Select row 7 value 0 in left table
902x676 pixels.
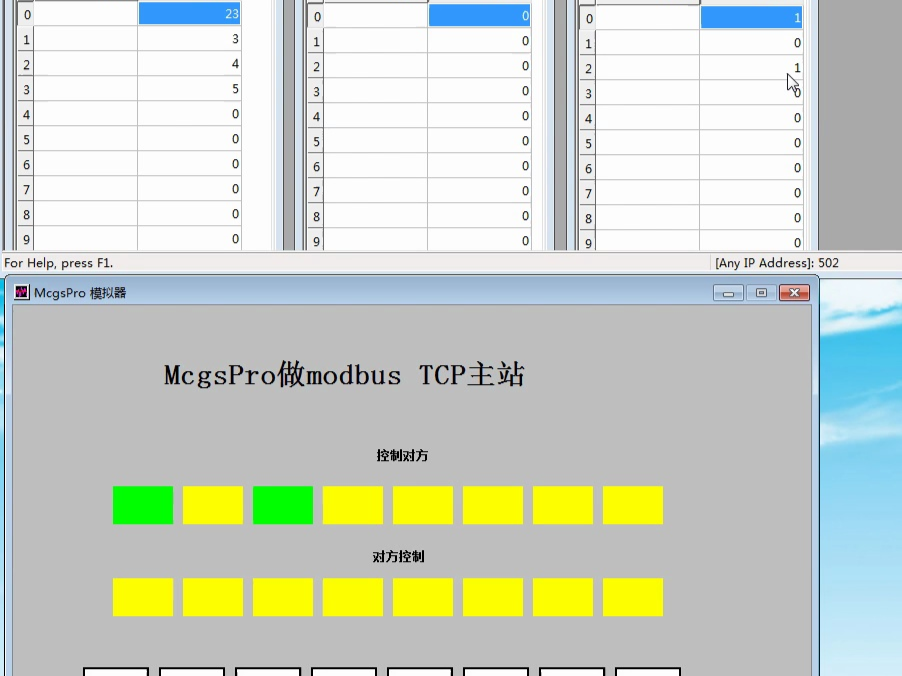(x=189, y=189)
